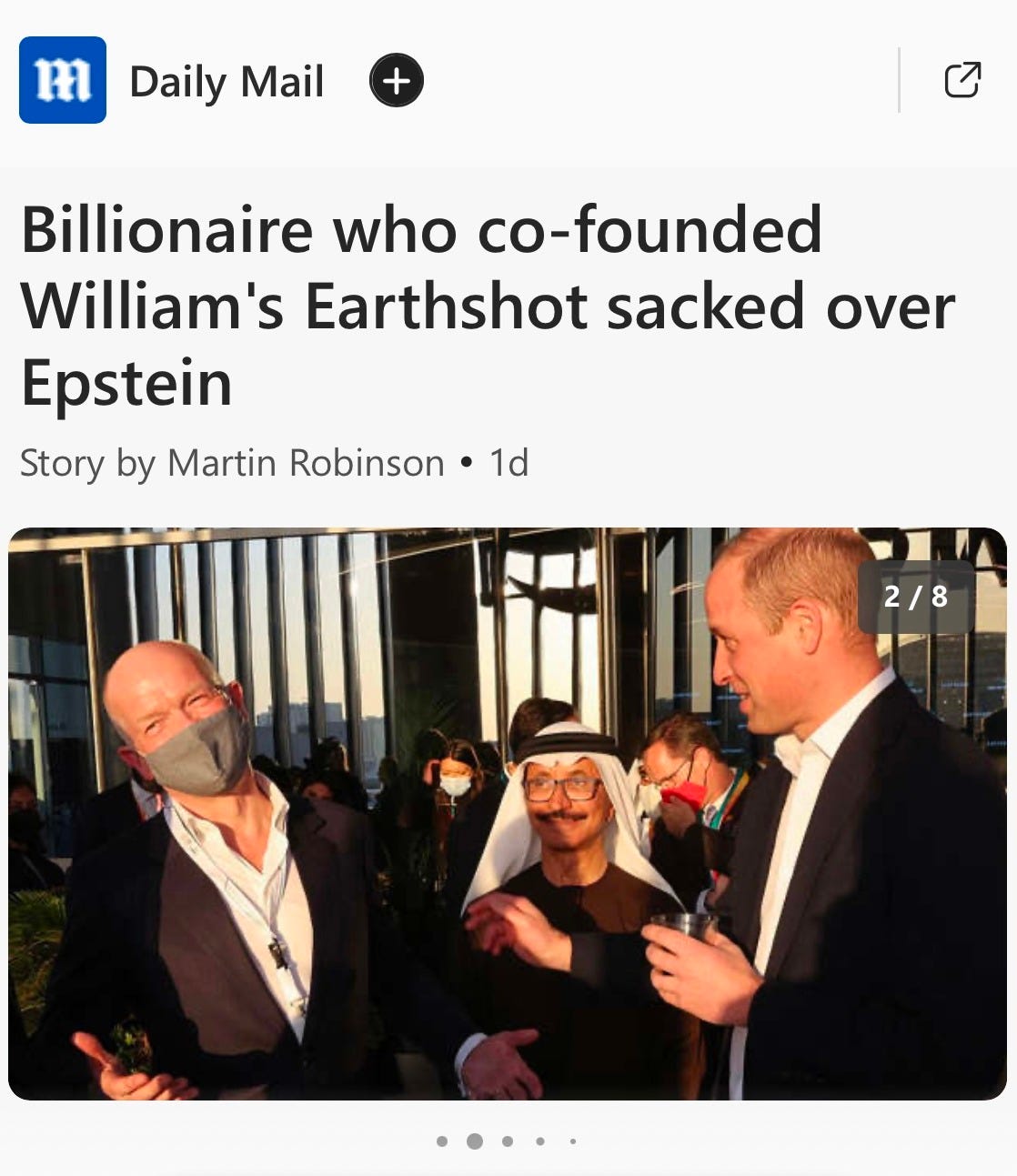Select the smallest last carousel dot
This screenshot has height=1176, width=1017.
point(572,1141)
